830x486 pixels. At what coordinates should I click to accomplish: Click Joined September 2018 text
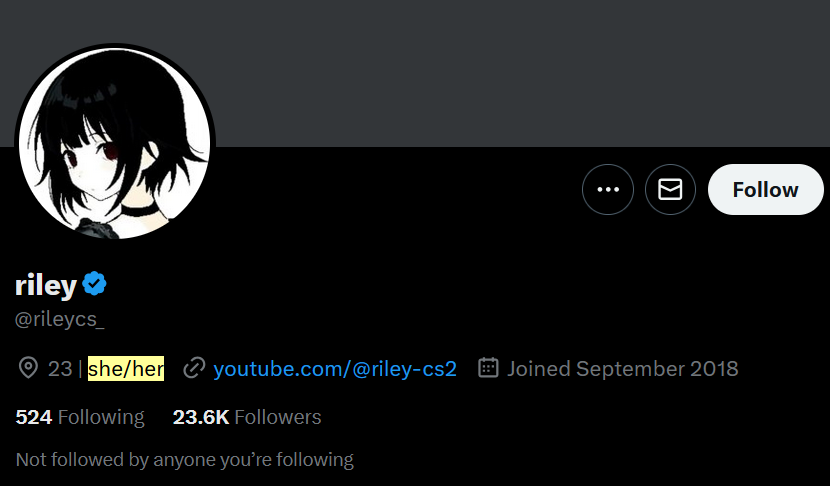click(x=622, y=368)
